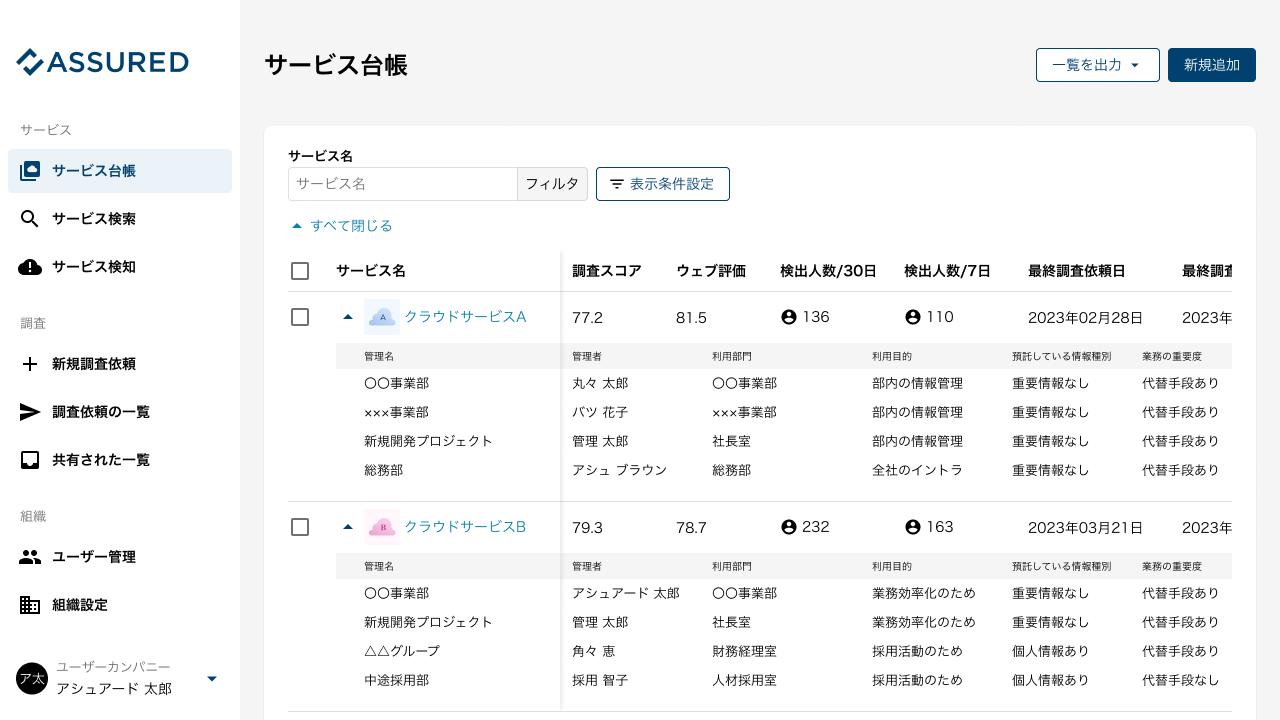
Task: Check the checkbox for クラウドサービスA
Action: pyautogui.click(x=300, y=317)
